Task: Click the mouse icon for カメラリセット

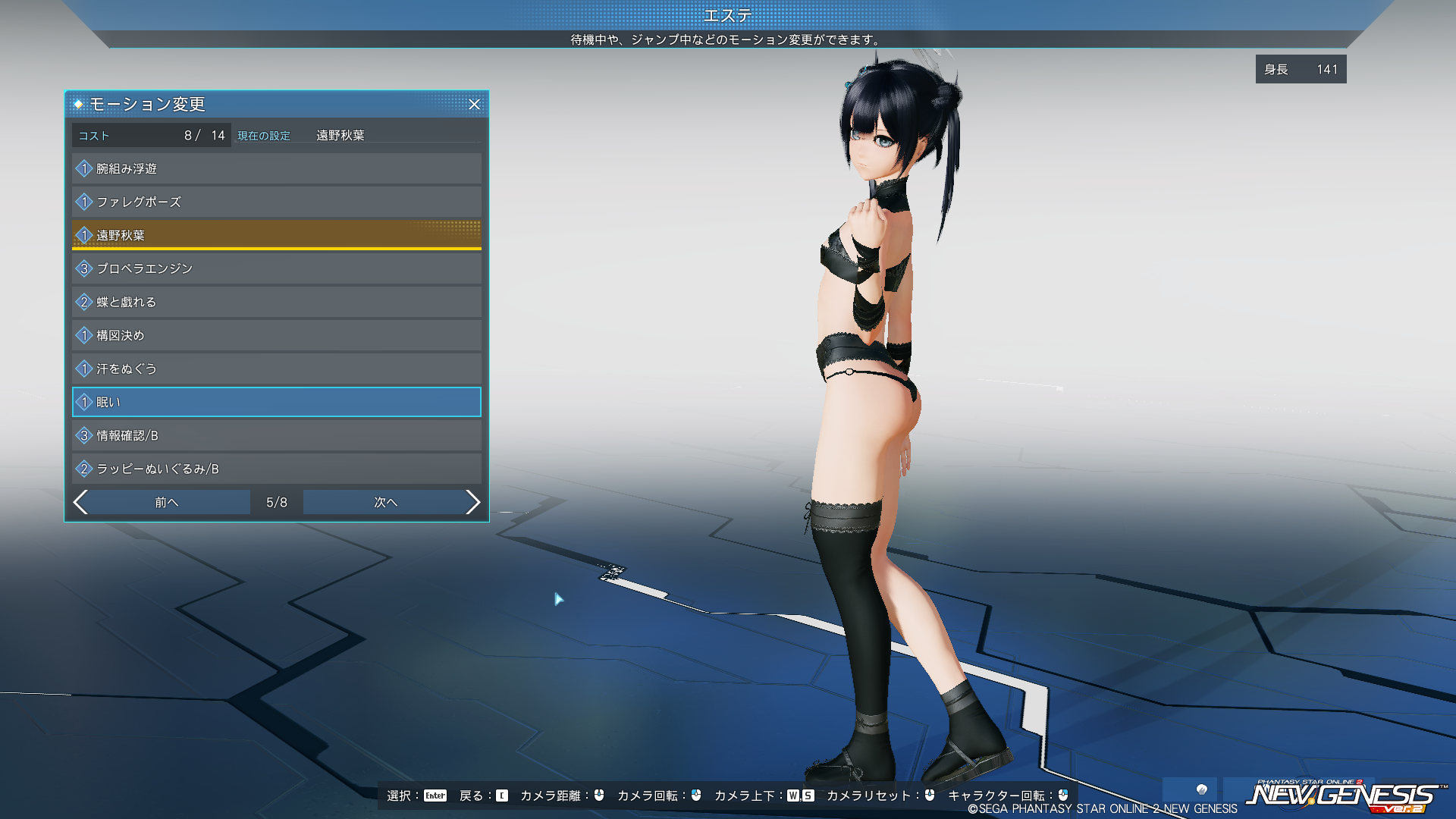Action: click(930, 795)
